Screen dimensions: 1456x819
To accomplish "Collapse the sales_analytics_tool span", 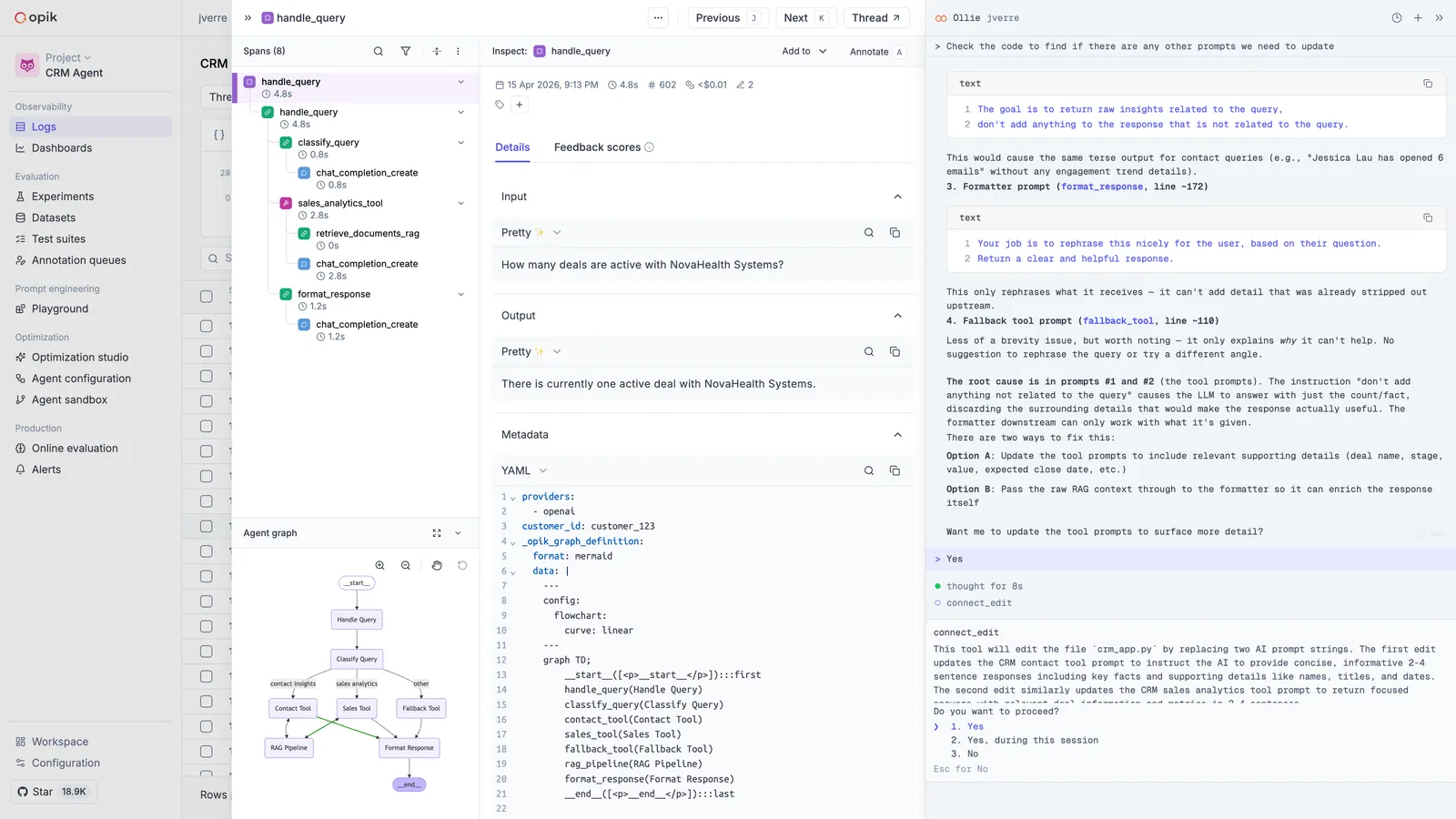I will coord(460,203).
